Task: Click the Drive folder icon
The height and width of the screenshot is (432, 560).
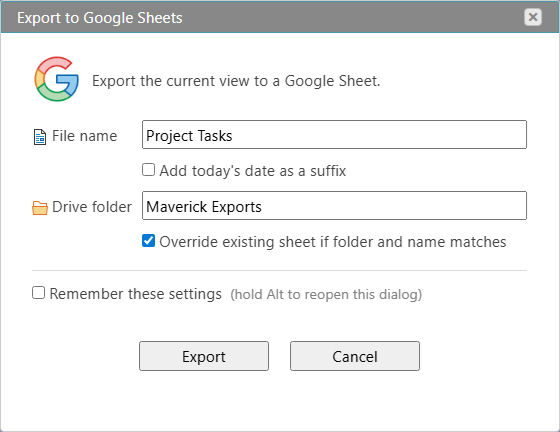Action: [x=40, y=208]
